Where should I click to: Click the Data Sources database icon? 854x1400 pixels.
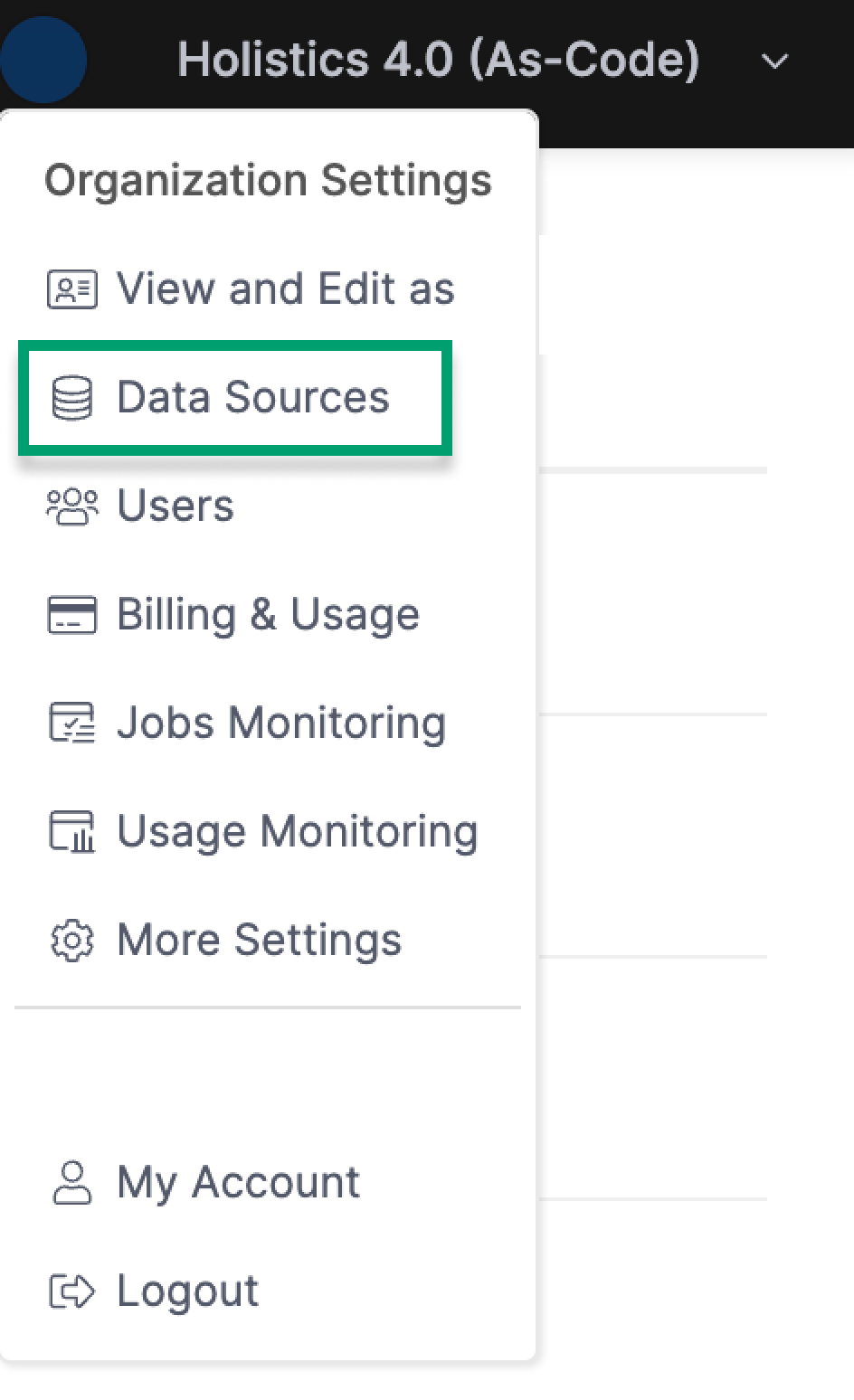point(71,398)
